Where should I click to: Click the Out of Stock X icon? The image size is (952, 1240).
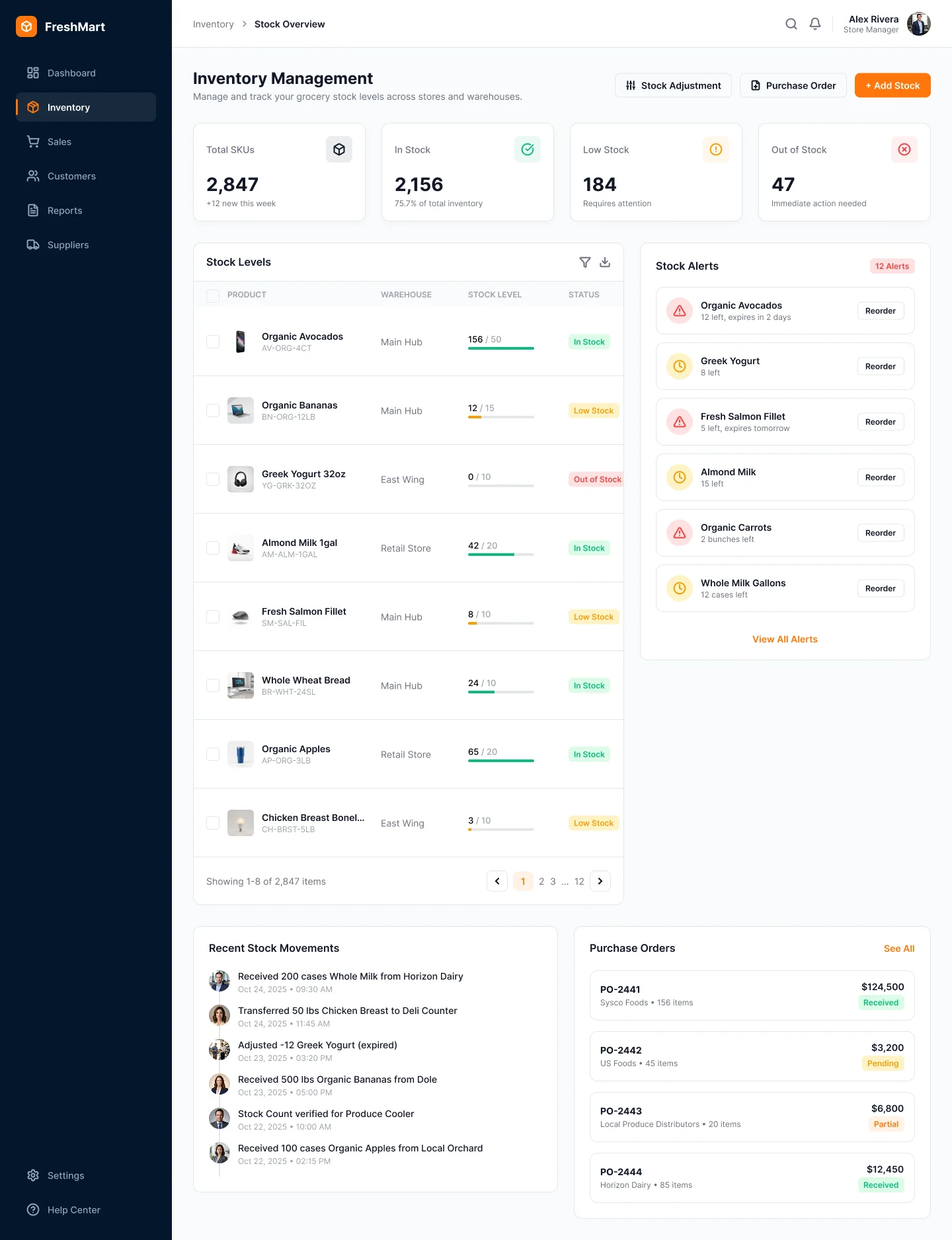904,149
